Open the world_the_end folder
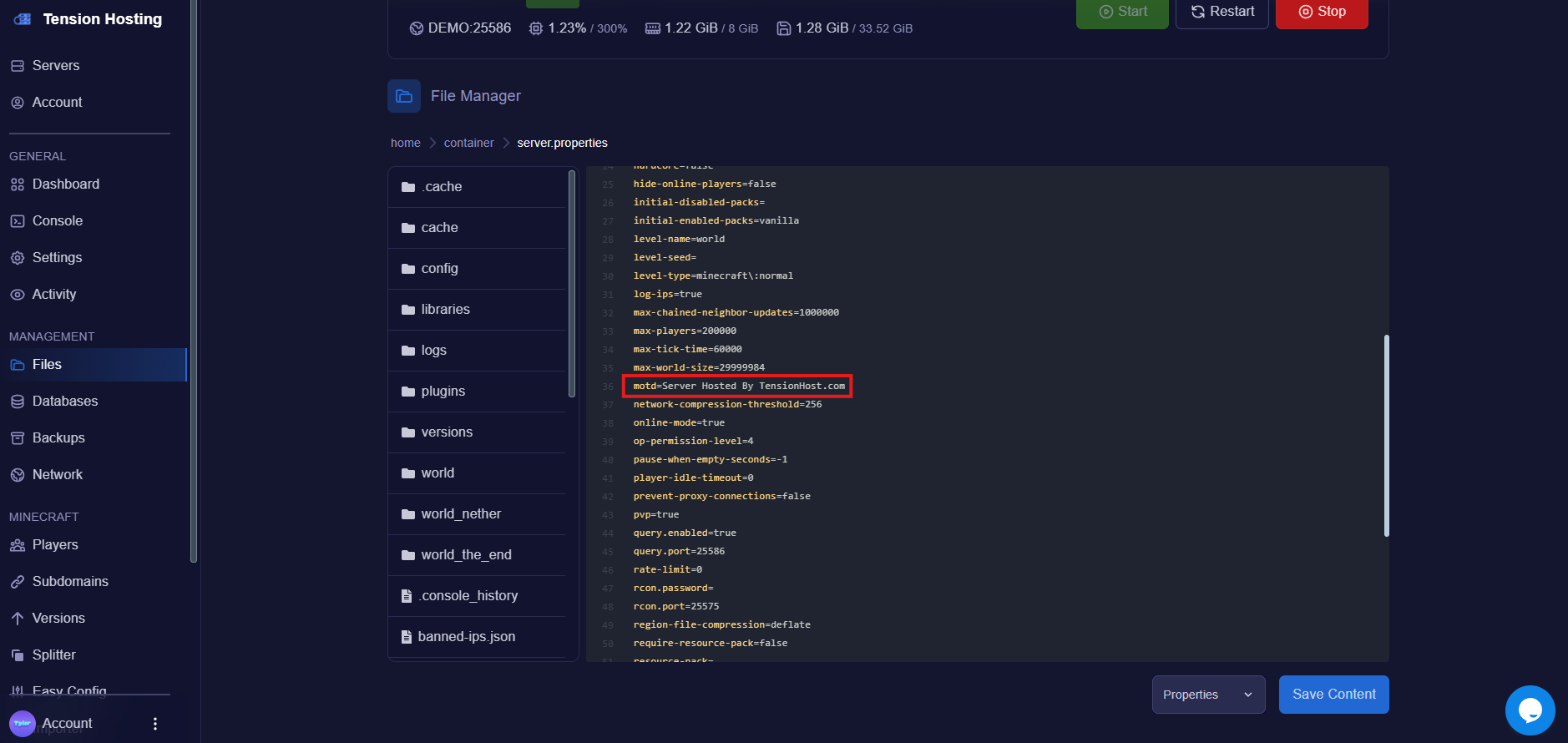This screenshot has height=743, width=1568. tap(477, 555)
